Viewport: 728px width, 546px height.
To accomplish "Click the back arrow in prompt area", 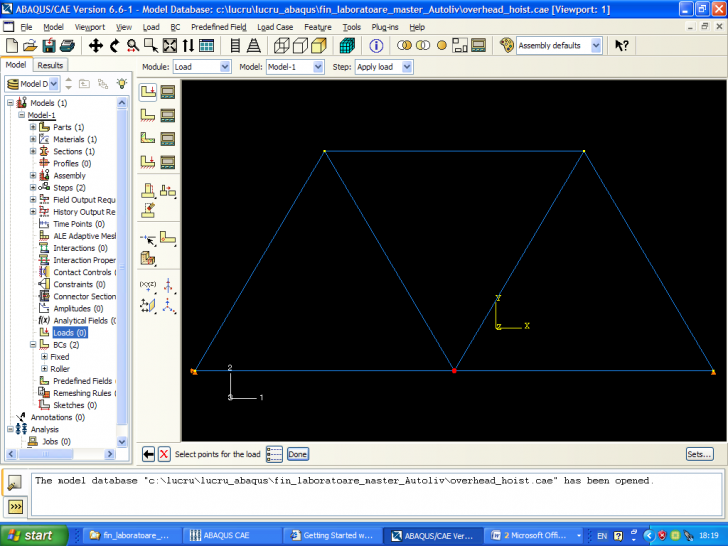I will pyautogui.click(x=149, y=454).
